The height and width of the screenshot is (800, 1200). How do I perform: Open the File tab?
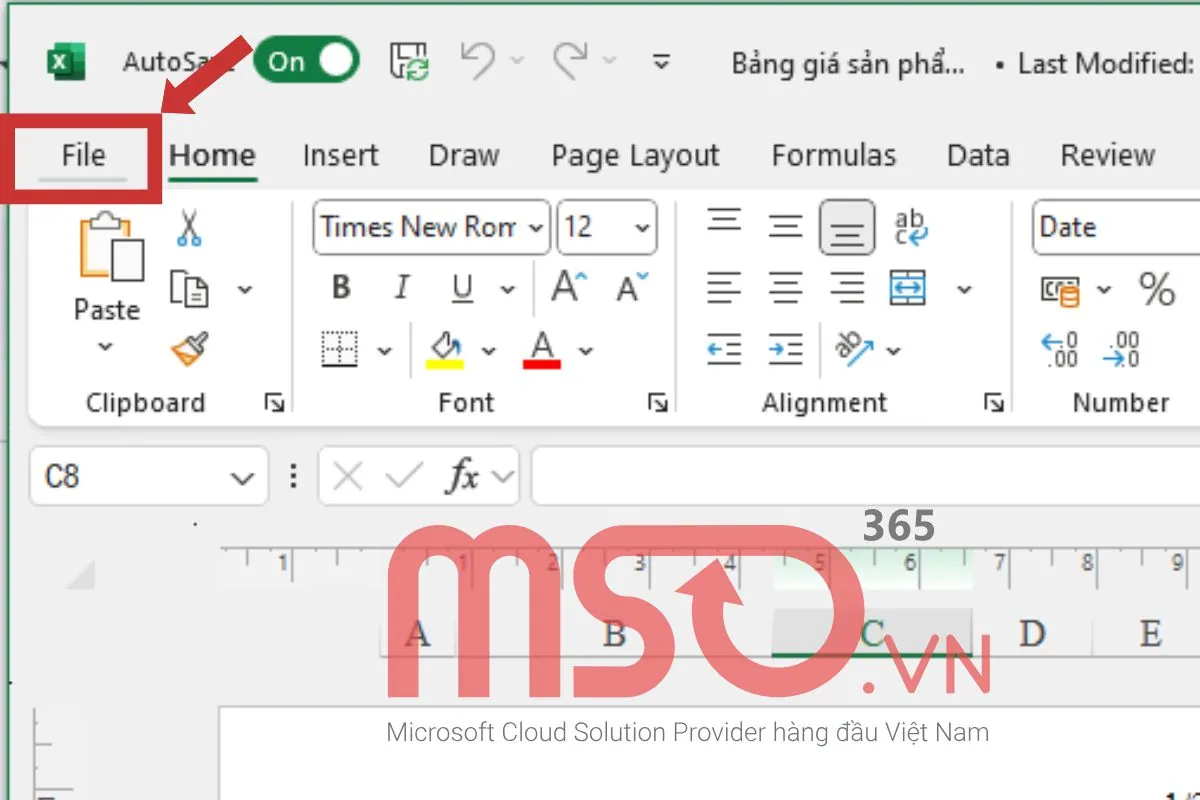point(83,156)
